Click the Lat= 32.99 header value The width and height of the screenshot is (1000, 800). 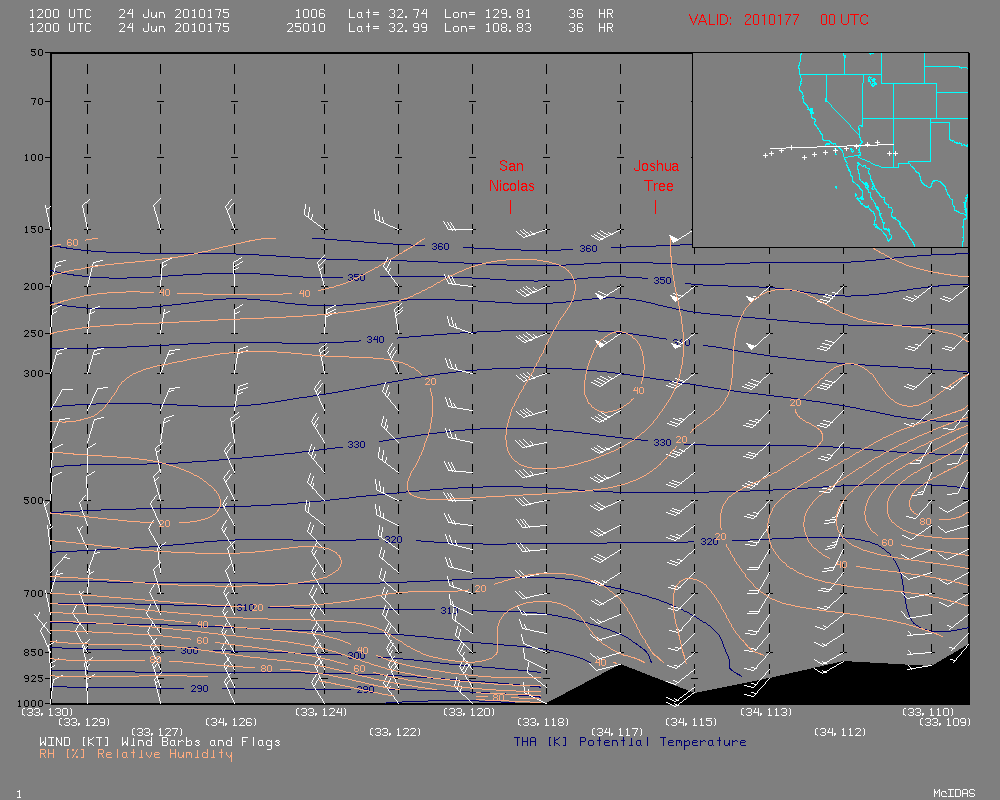388,27
